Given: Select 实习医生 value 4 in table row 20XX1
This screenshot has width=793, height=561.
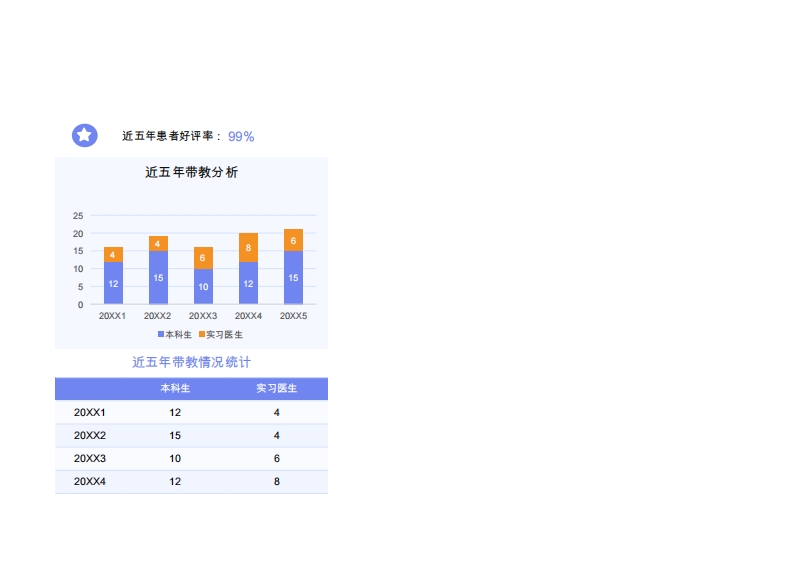Looking at the screenshot, I should [x=277, y=413].
